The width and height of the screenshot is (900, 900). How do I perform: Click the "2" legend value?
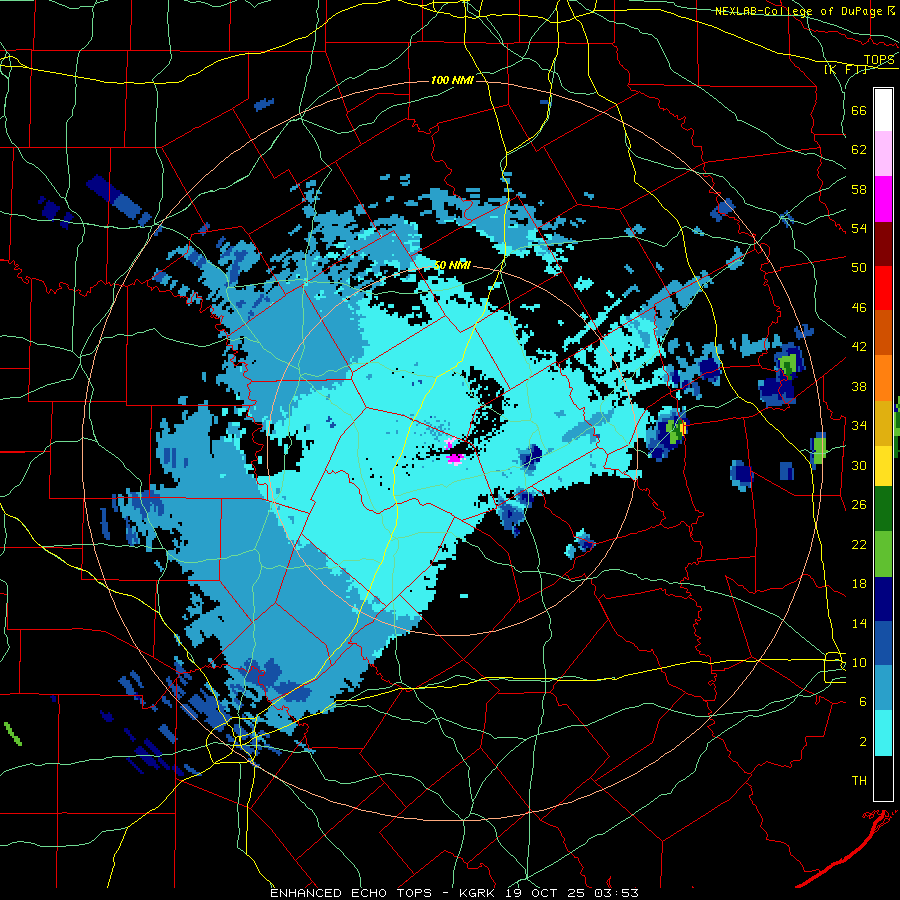(862, 742)
